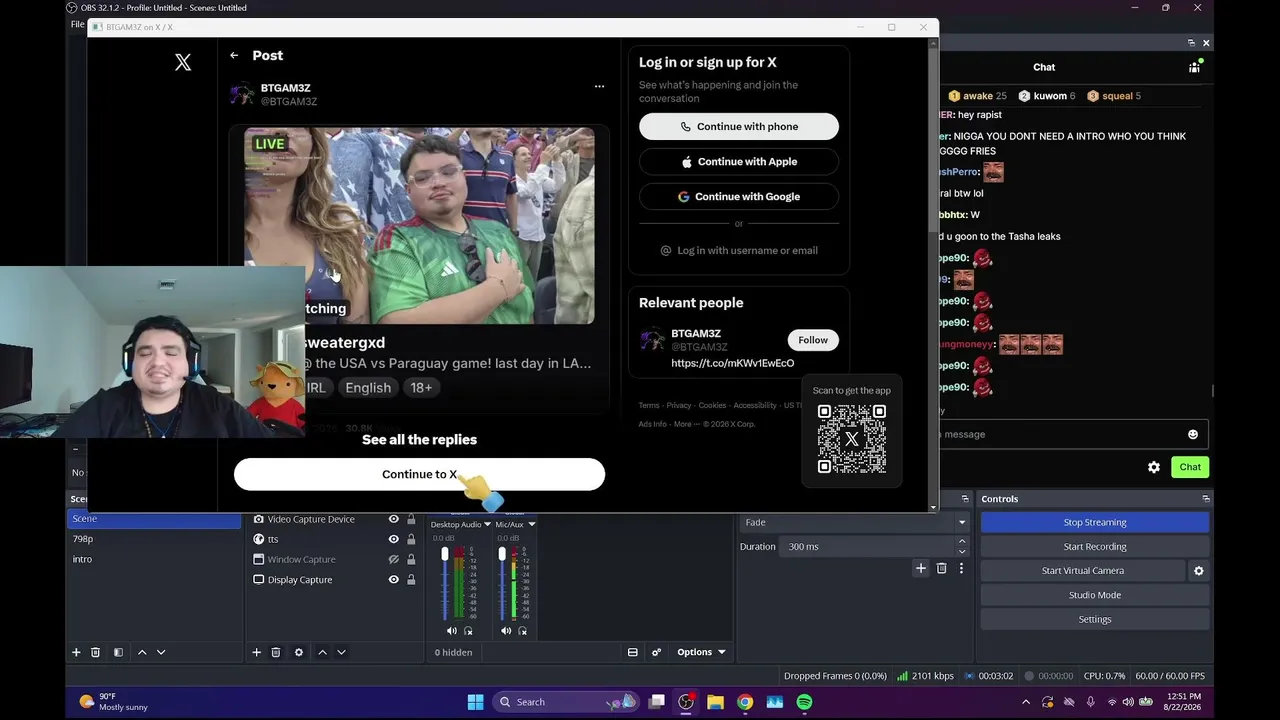This screenshot has height=720, width=1280.
Task: Open the X logo home link
Action: pos(183,62)
